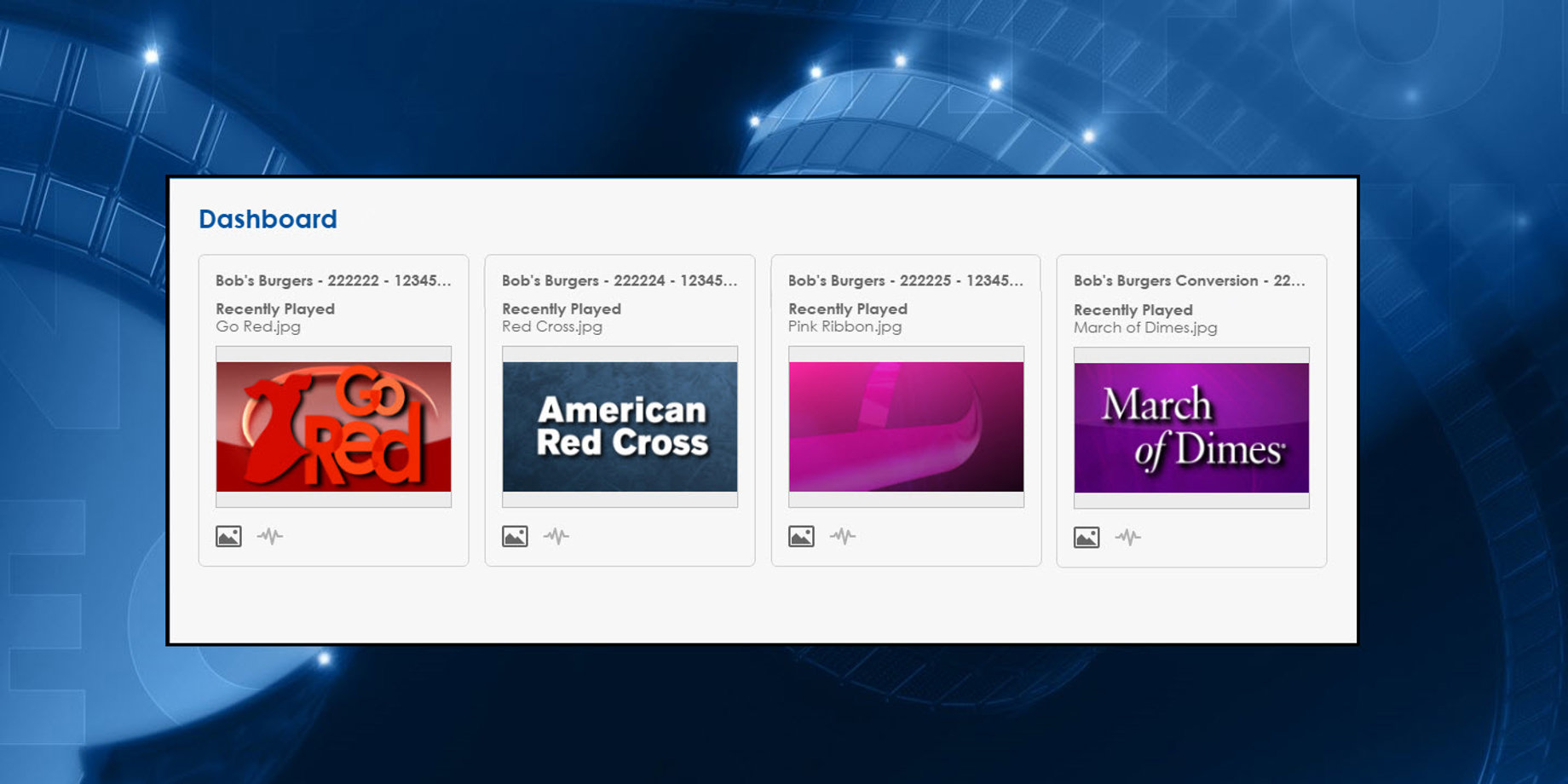Open the Go Red thumbnail image
The width and height of the screenshot is (1568, 784).
[x=333, y=426]
